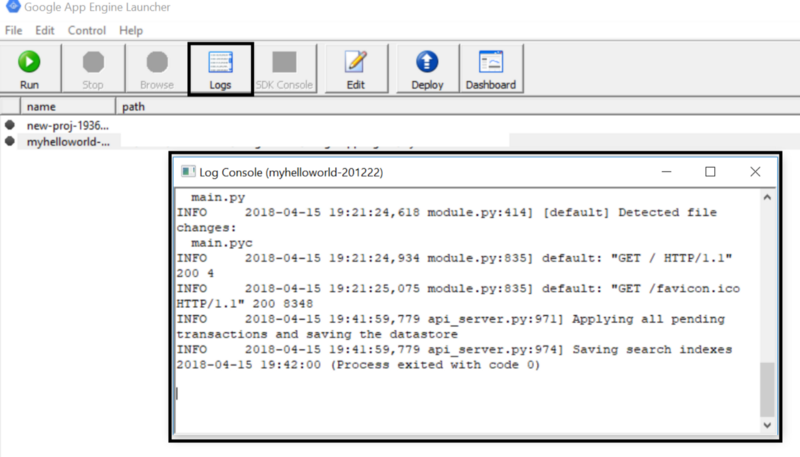Click the Edit pencil icon
This screenshot has width=800, height=457.
[356, 62]
